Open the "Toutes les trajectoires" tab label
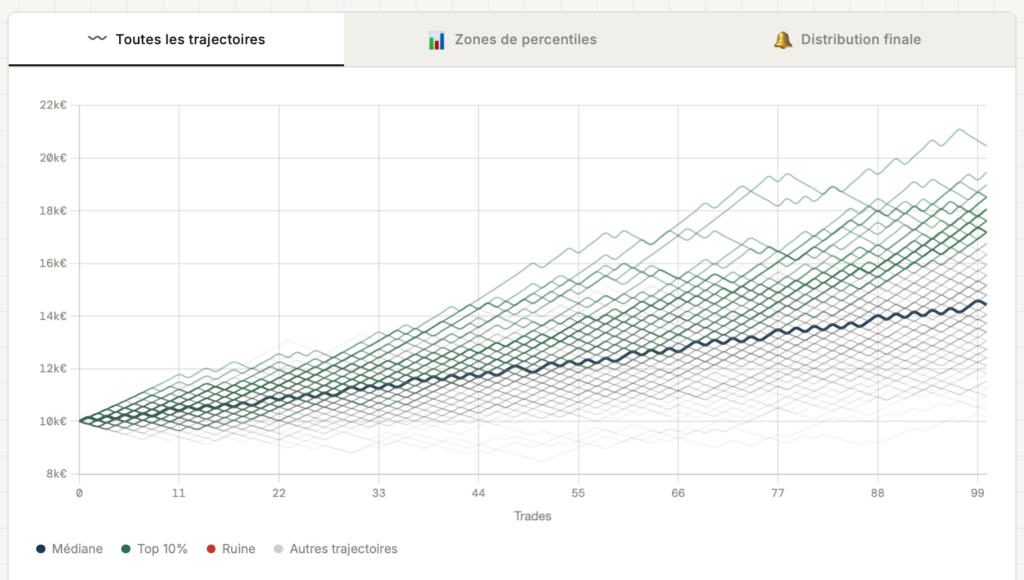Image resolution: width=1024 pixels, height=580 pixels. (x=190, y=40)
